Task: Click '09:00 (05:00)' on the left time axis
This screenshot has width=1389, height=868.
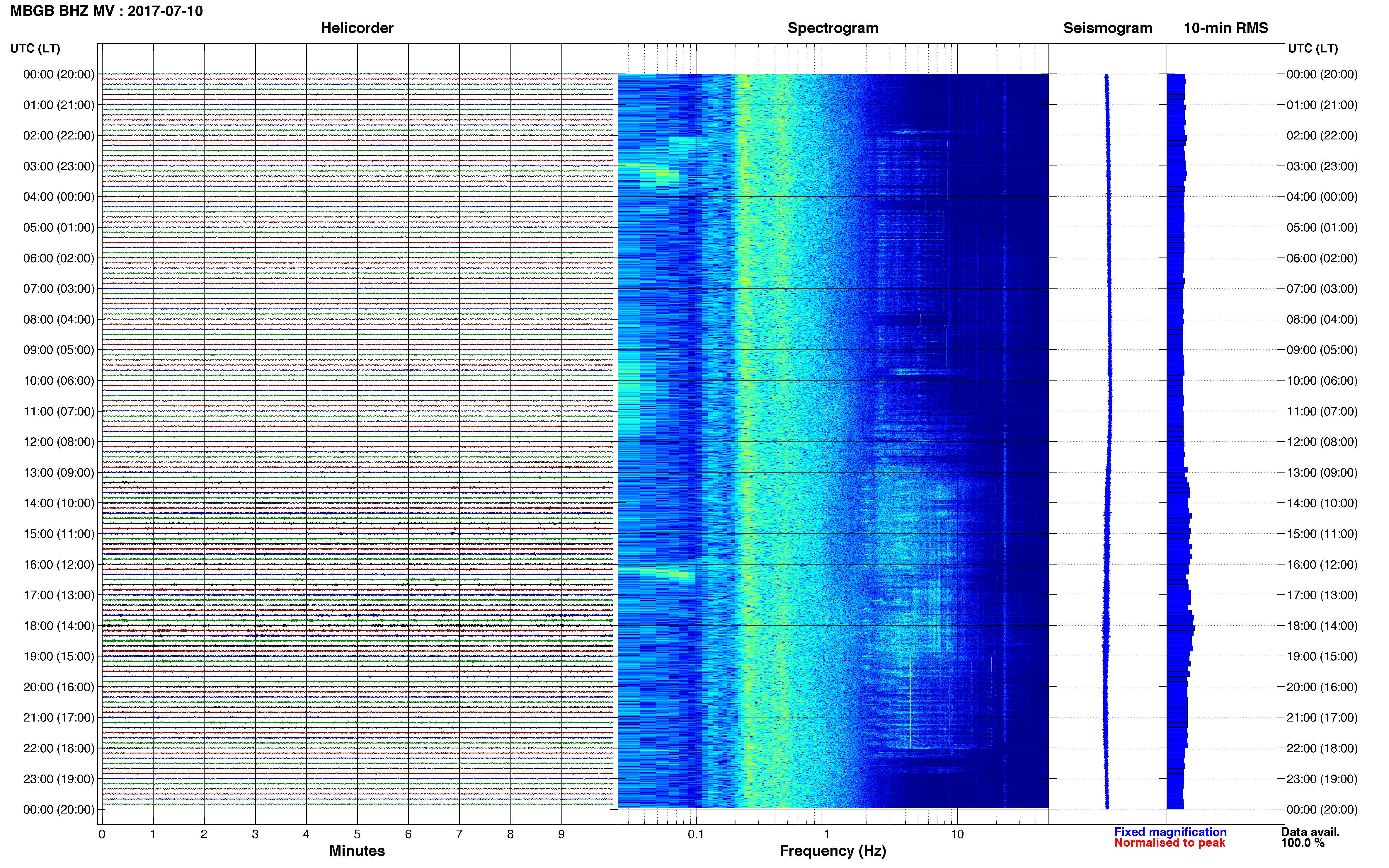Action: pyautogui.click(x=59, y=350)
